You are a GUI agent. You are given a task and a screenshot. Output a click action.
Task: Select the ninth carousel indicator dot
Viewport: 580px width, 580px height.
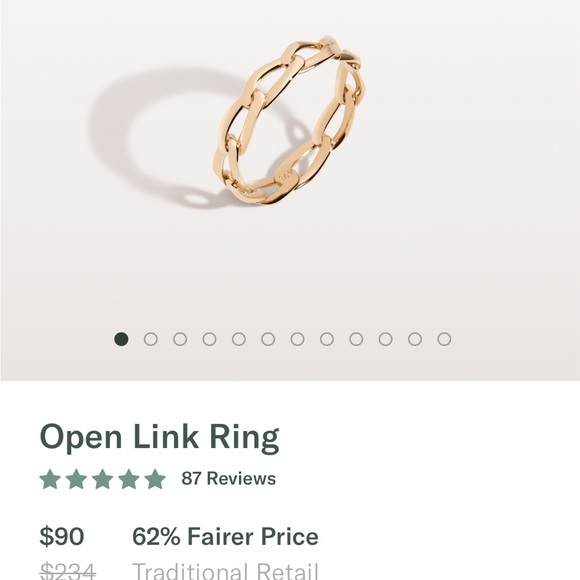tap(356, 339)
